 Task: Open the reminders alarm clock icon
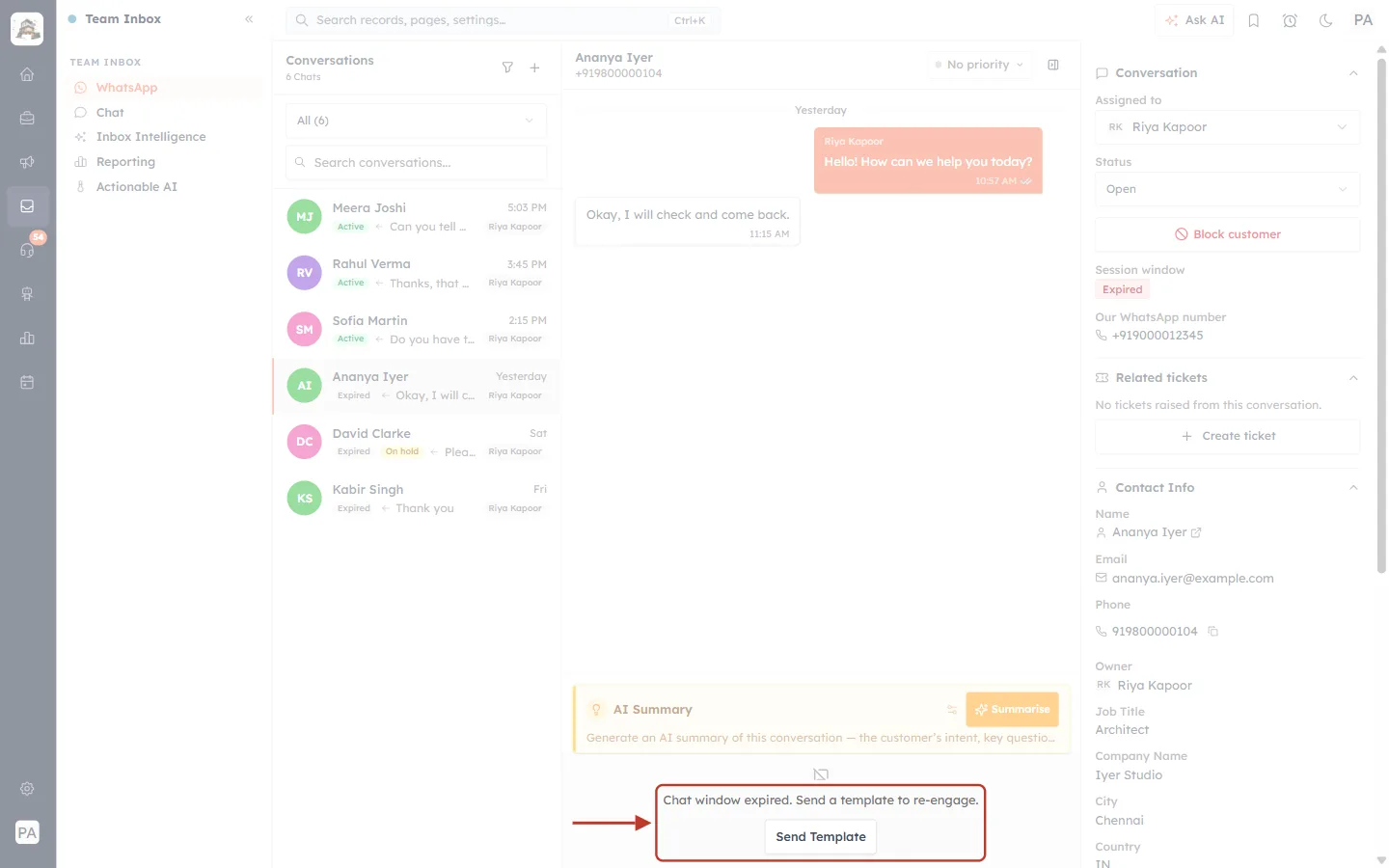pyautogui.click(x=1290, y=20)
